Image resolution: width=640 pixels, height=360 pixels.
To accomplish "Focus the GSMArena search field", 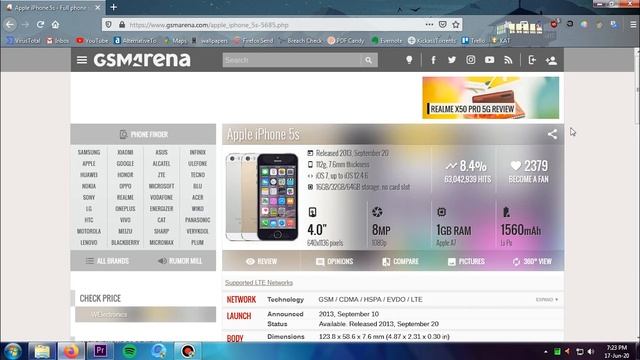I will pos(291,60).
